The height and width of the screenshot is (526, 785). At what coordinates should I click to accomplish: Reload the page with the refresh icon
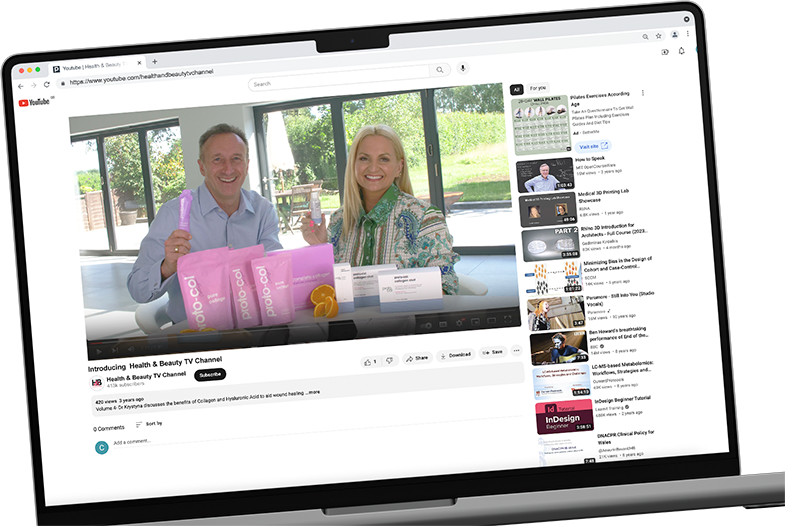[47, 85]
